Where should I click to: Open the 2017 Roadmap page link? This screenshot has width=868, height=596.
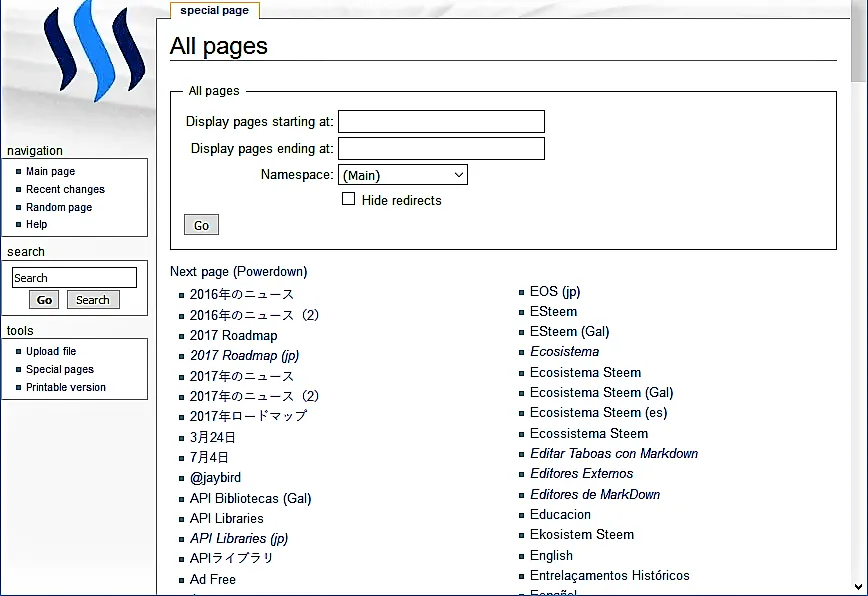point(234,335)
